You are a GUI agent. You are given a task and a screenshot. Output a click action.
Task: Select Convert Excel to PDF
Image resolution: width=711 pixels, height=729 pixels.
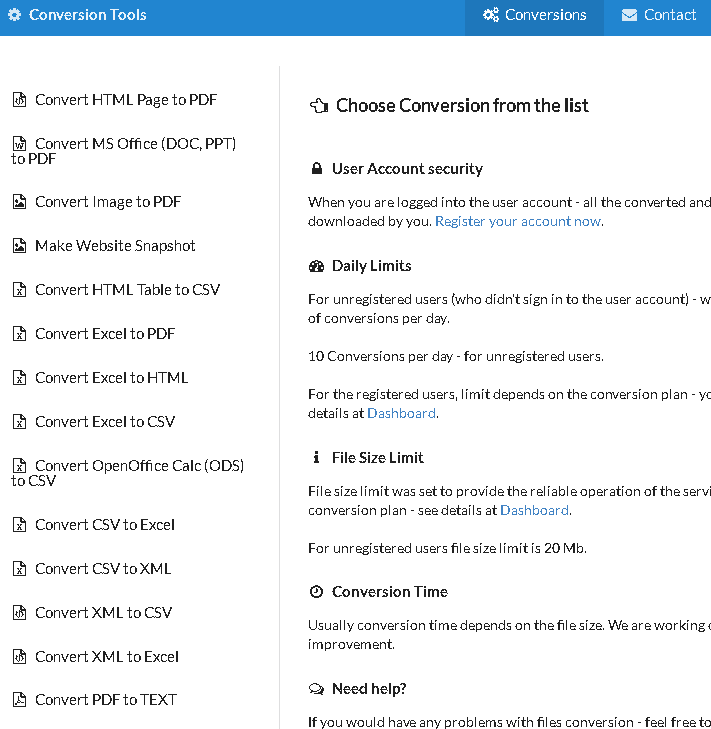tap(105, 334)
